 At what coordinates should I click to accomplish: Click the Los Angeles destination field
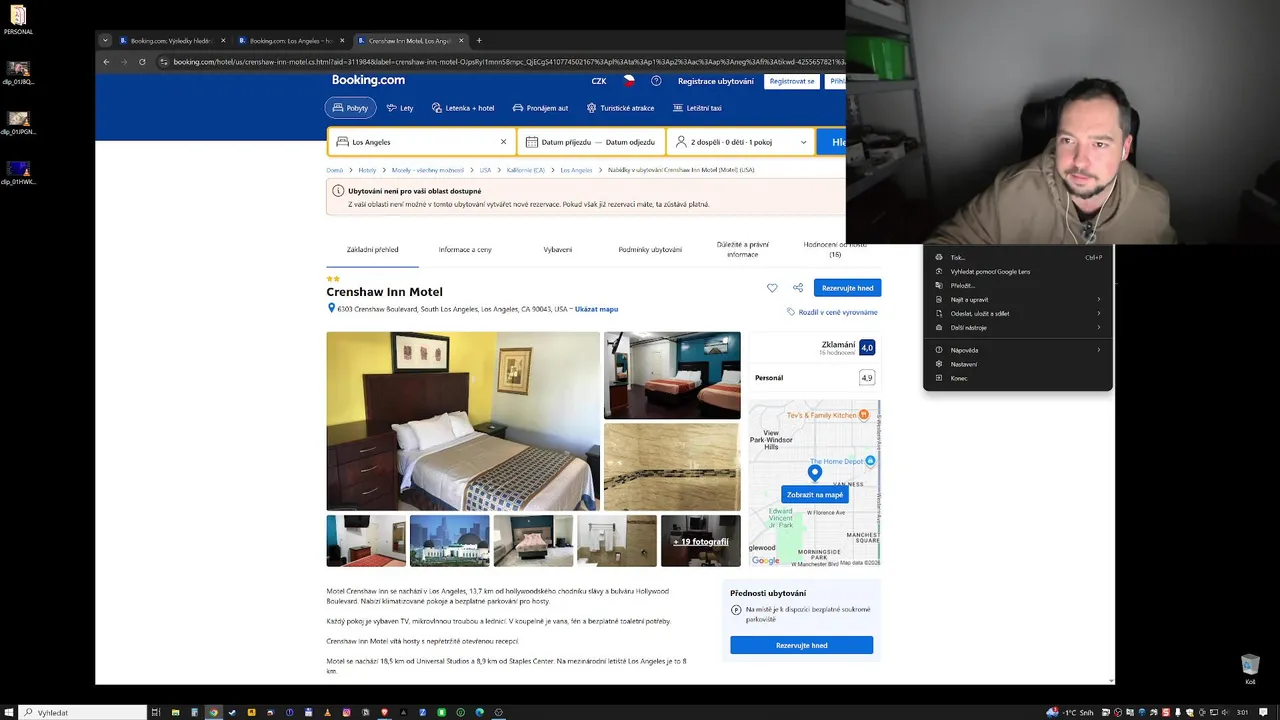coord(422,142)
